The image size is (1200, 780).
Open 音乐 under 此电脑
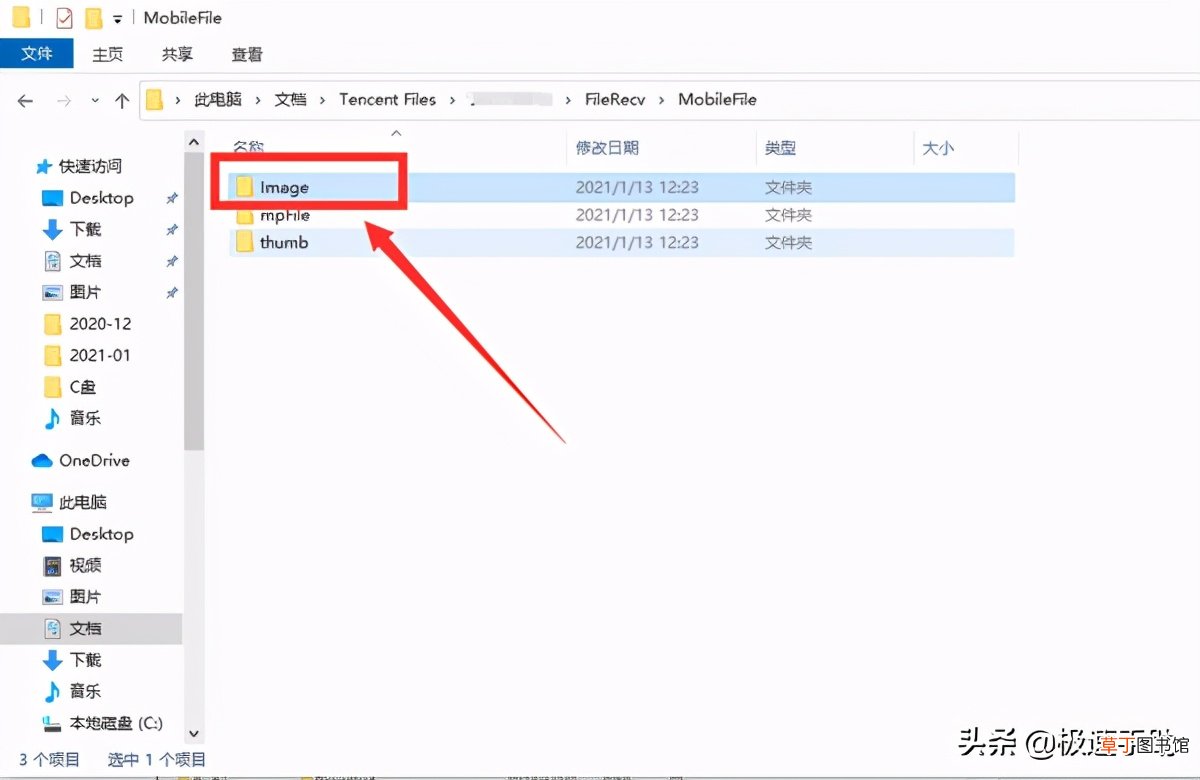85,691
